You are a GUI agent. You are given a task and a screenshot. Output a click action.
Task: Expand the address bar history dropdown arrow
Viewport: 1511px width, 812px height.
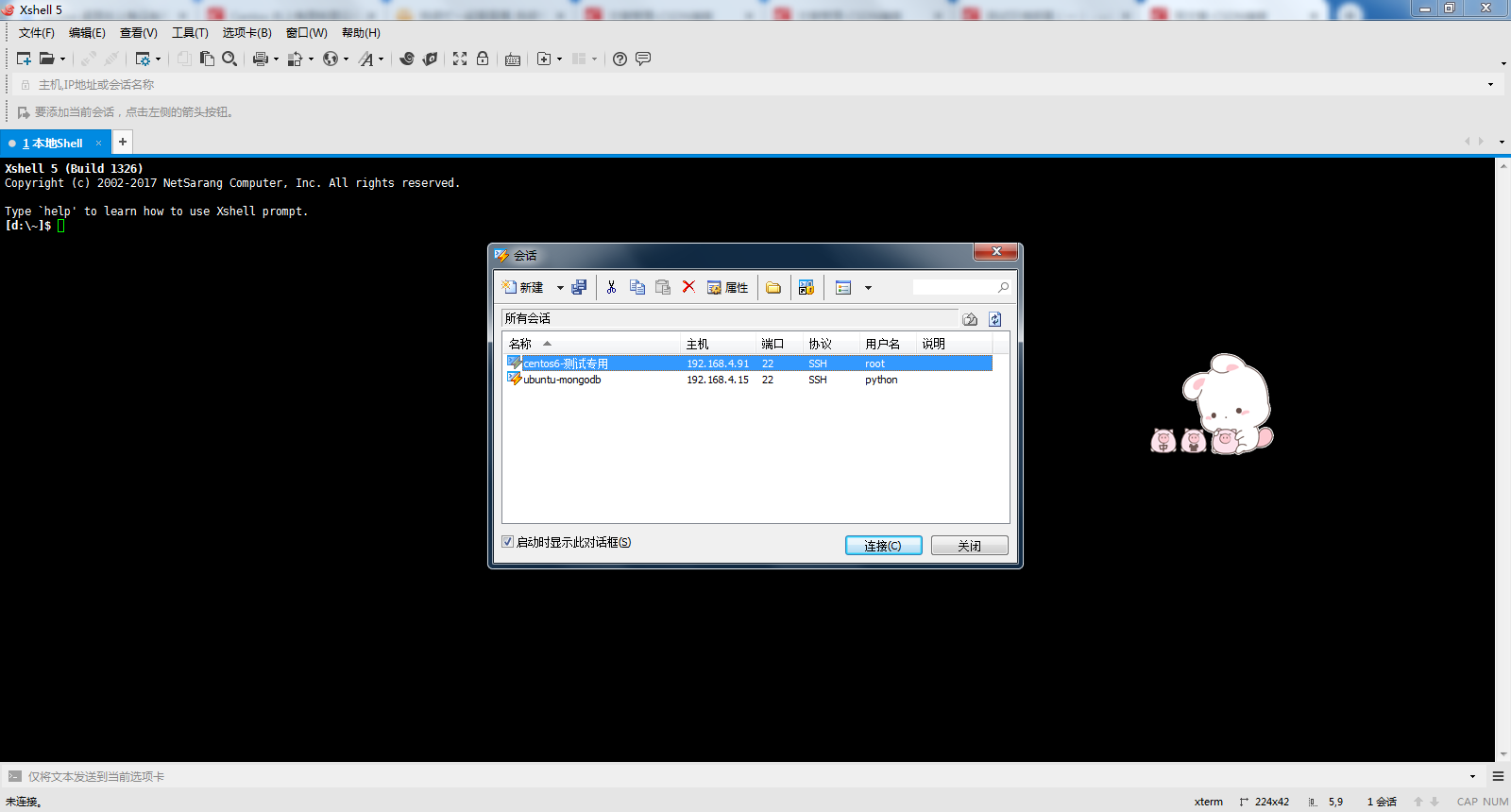pyautogui.click(x=1491, y=85)
